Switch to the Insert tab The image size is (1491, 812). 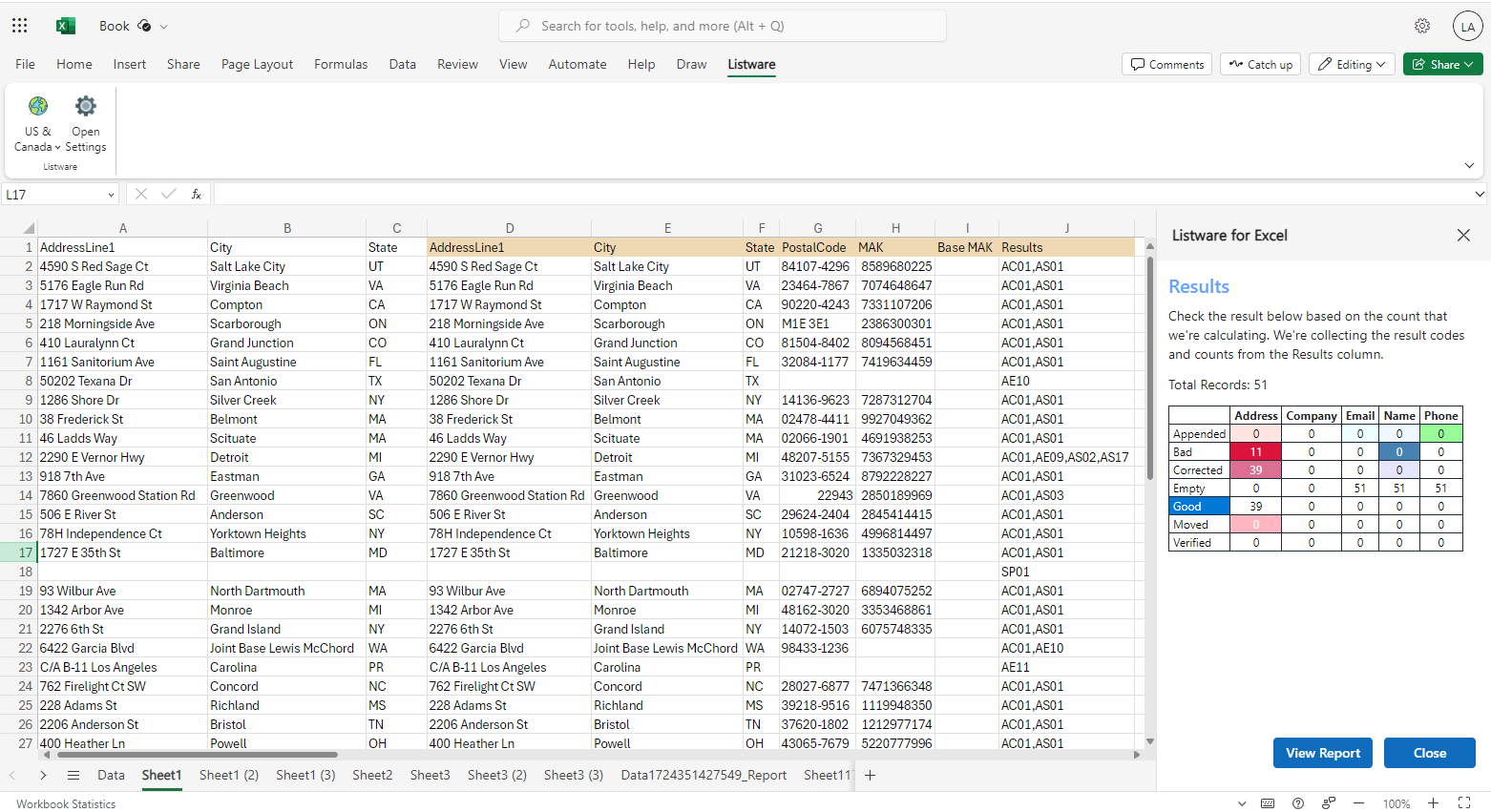click(x=130, y=64)
